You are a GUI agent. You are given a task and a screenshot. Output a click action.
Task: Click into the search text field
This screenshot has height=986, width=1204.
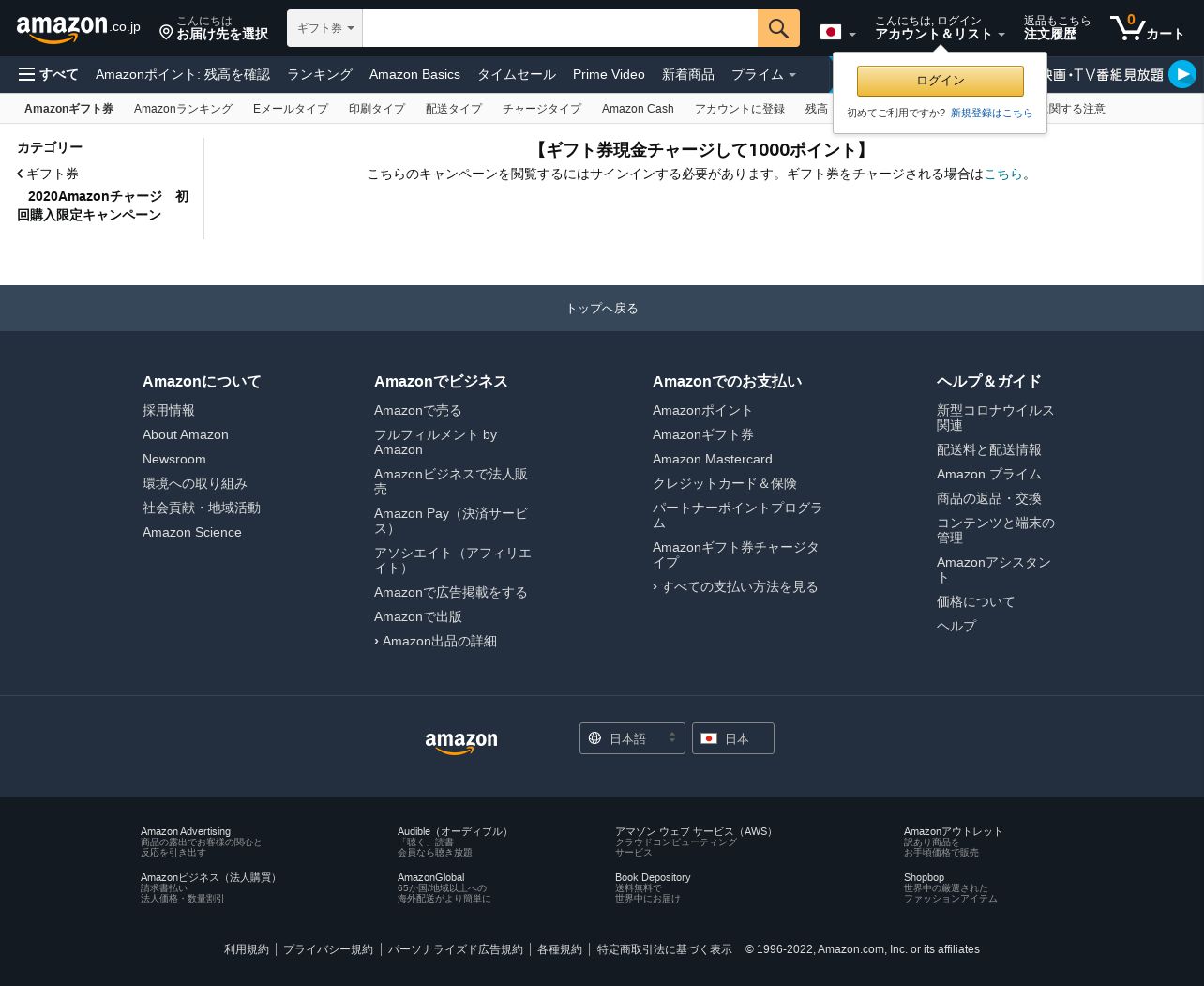coord(560,28)
